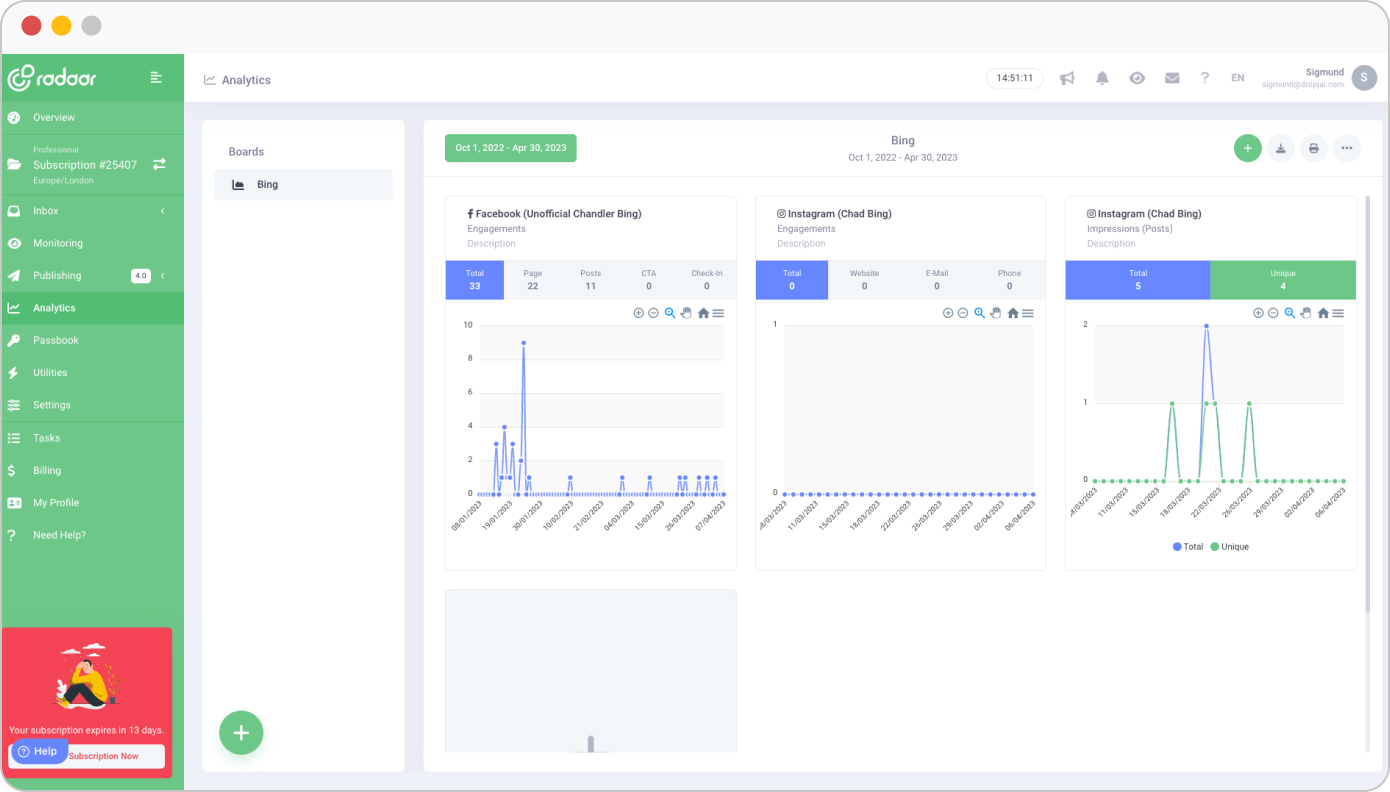Open the announcements megaphone icon
Image resolution: width=1390 pixels, height=792 pixels.
pyautogui.click(x=1068, y=78)
